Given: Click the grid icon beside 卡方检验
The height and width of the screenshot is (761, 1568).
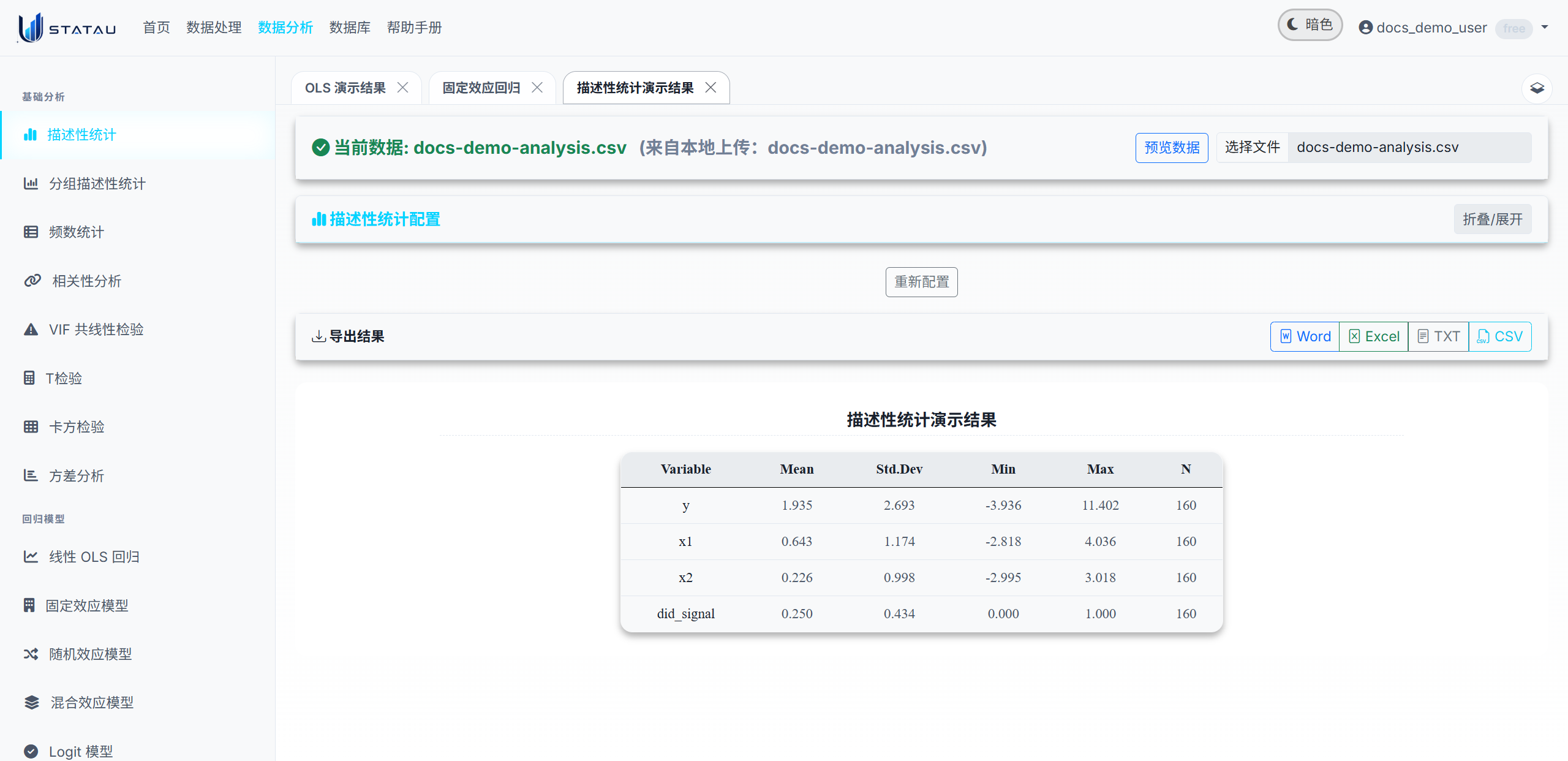Looking at the screenshot, I should click(x=31, y=426).
